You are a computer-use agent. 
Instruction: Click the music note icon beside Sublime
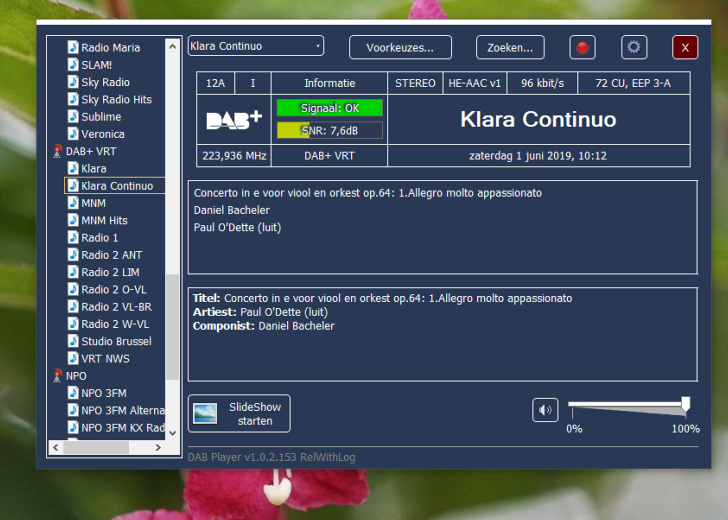coord(73,117)
